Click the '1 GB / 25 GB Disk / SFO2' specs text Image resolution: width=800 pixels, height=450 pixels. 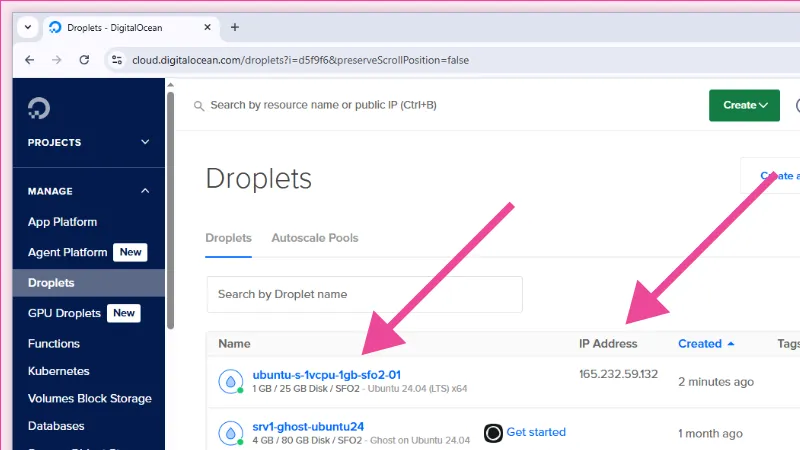(x=306, y=389)
